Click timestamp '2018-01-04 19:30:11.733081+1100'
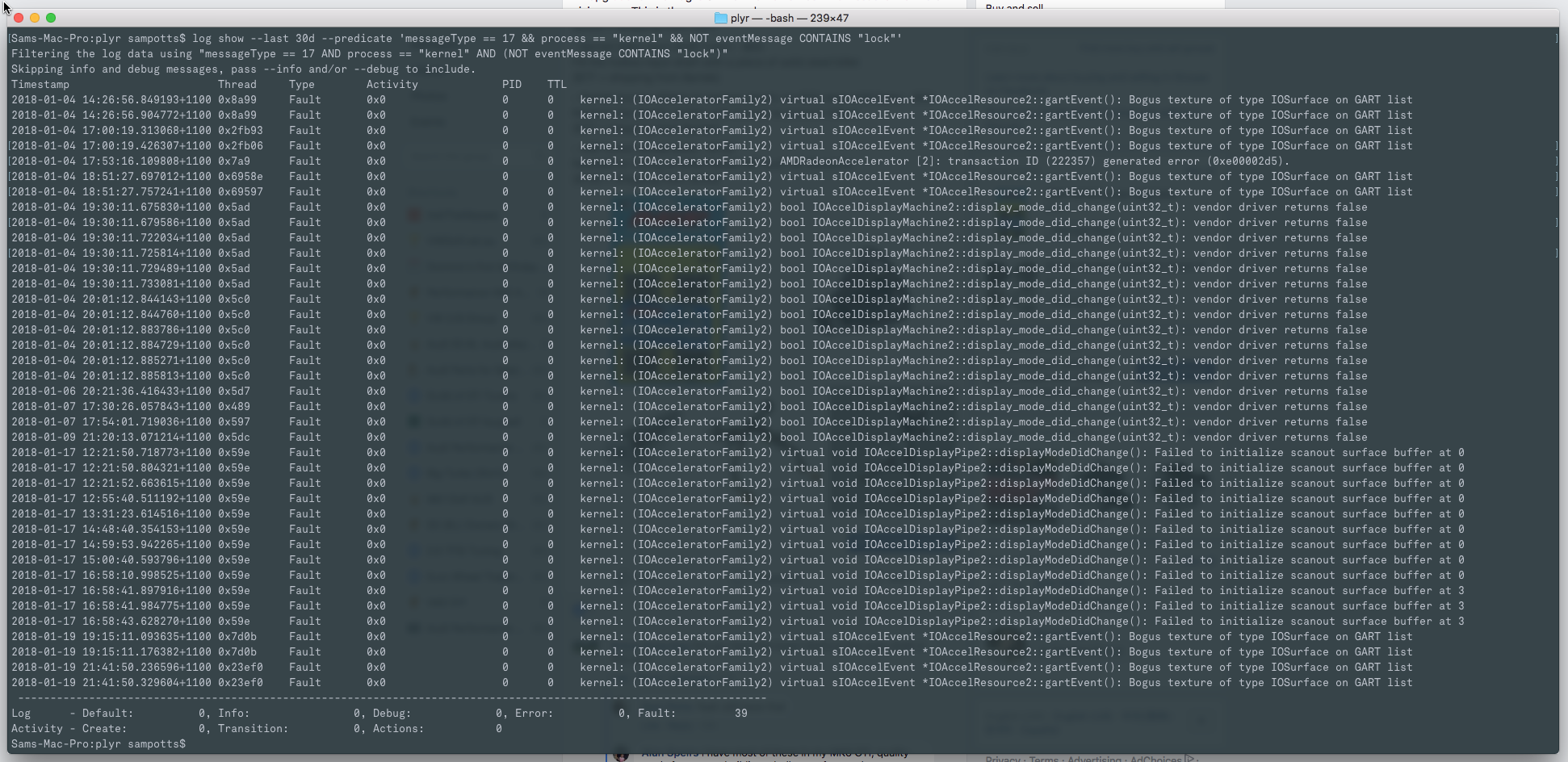 coord(111,284)
